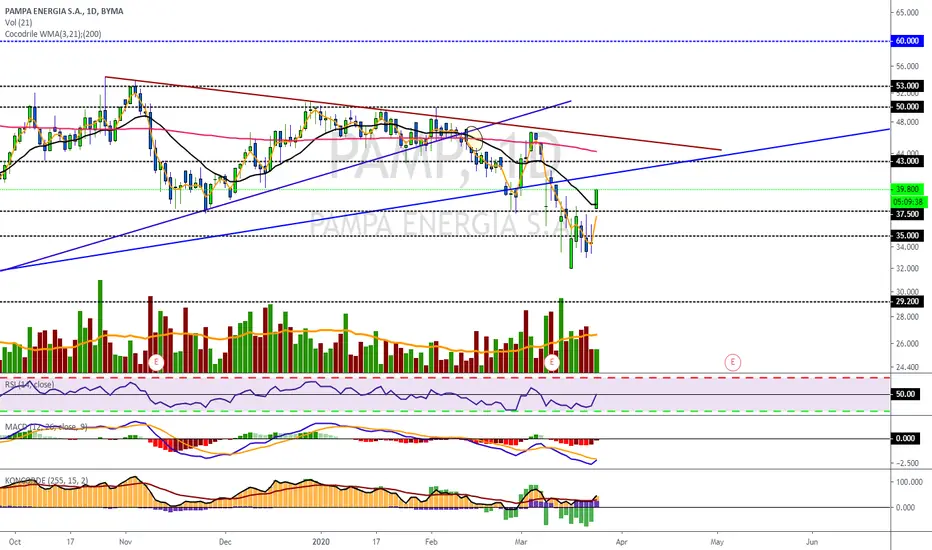Click the May label on time axis

tap(717, 542)
